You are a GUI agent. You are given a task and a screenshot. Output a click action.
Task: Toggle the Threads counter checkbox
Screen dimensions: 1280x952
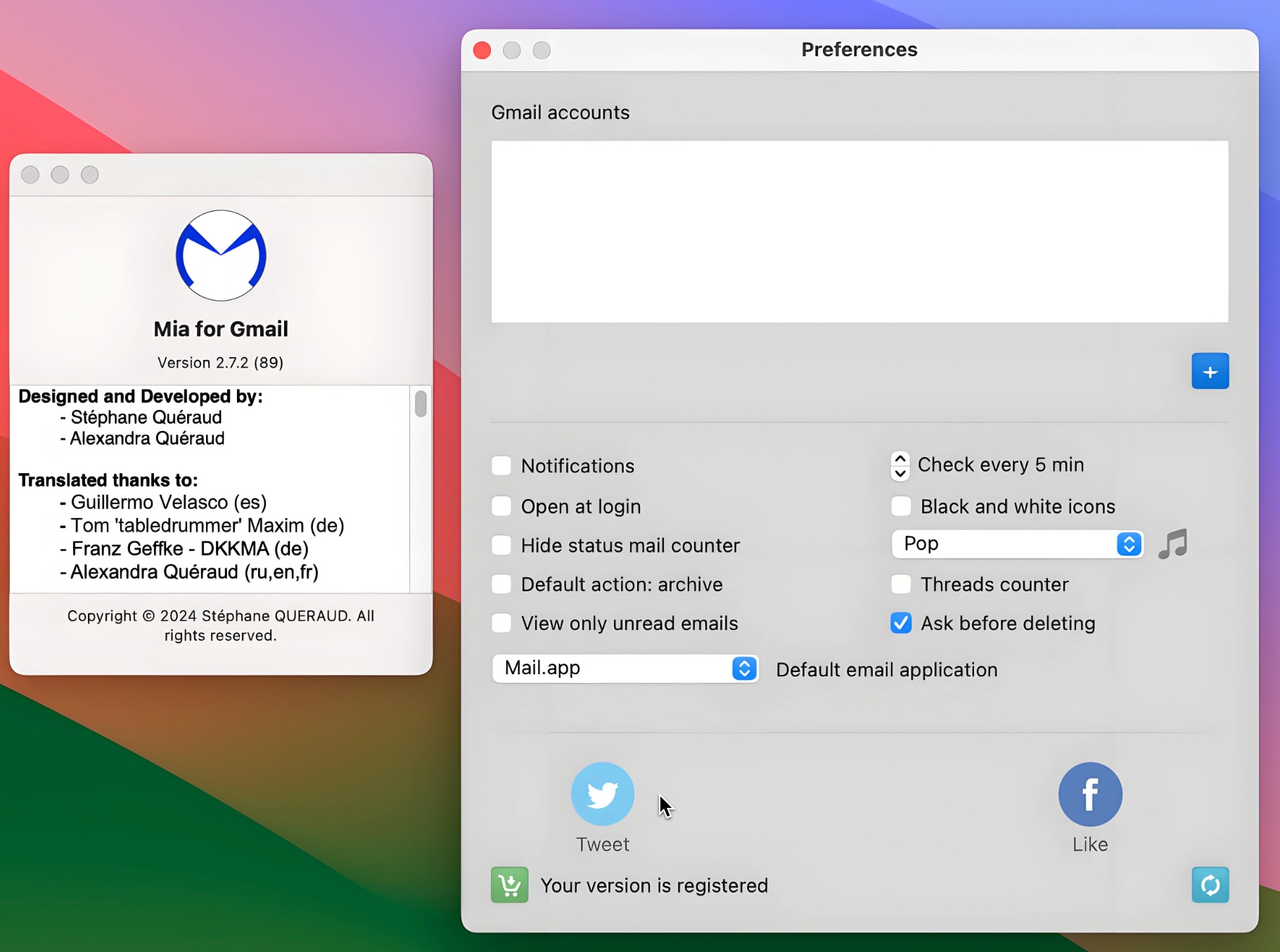(901, 584)
